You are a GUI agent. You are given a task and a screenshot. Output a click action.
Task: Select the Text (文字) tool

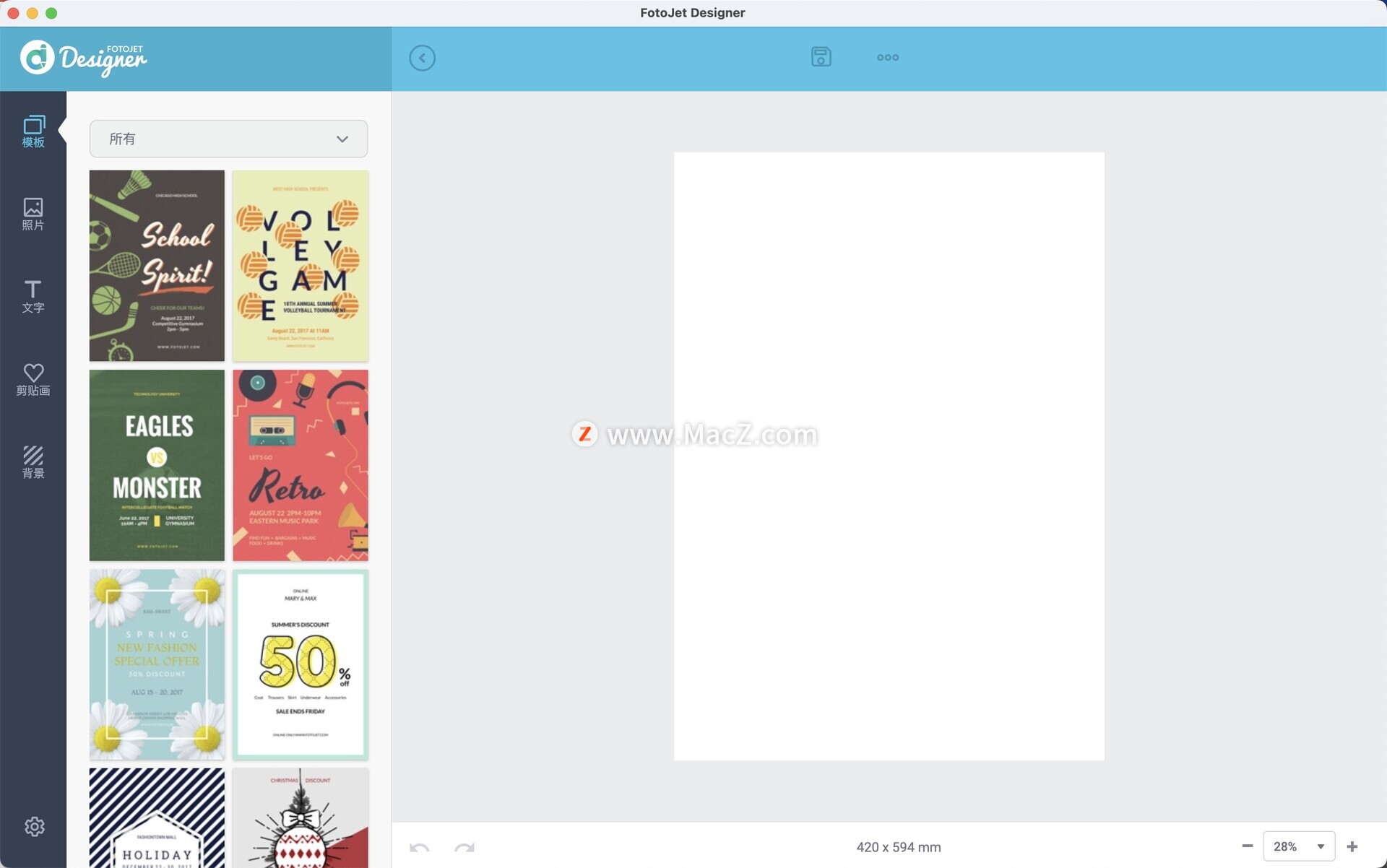[x=33, y=296]
